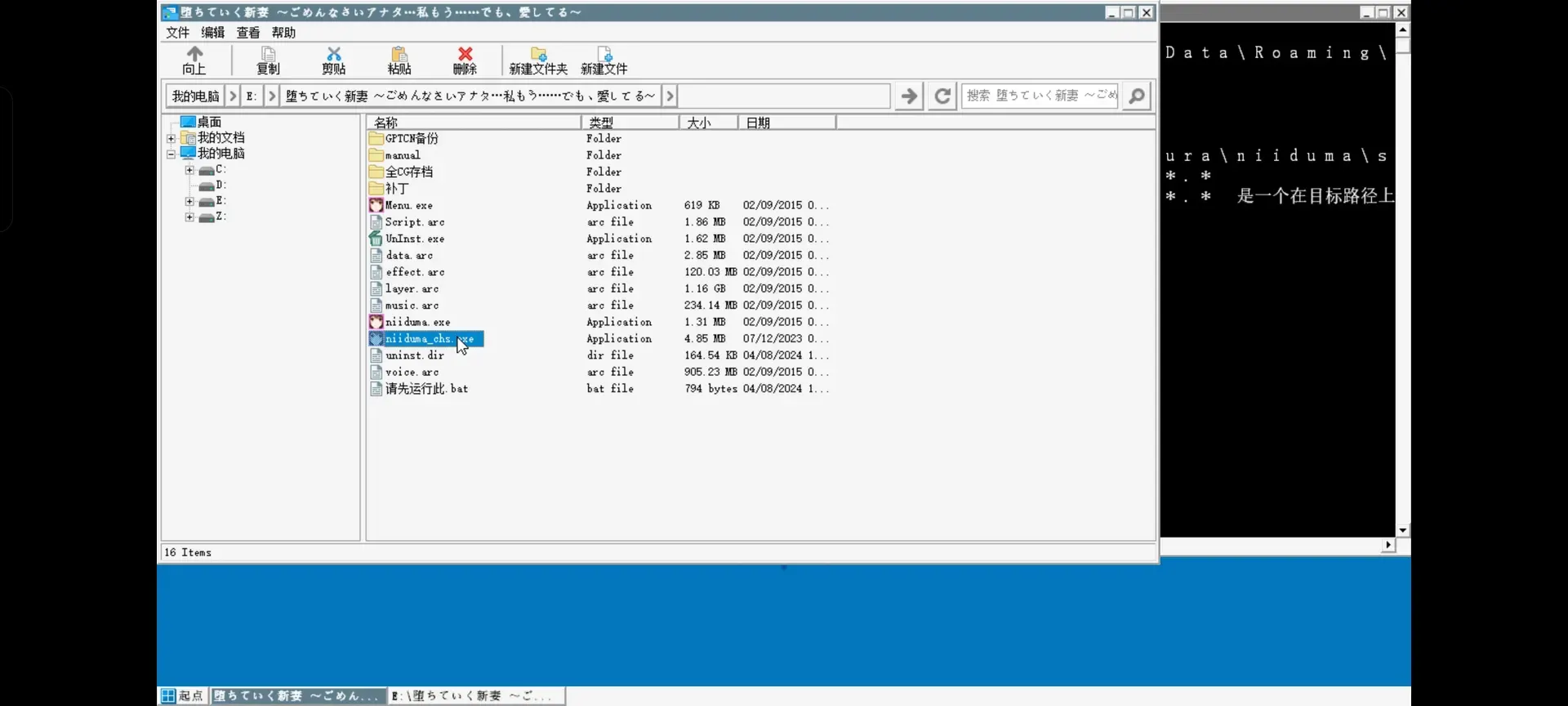
Task: Collapse 我的电脑 tree node
Action: coord(171,154)
